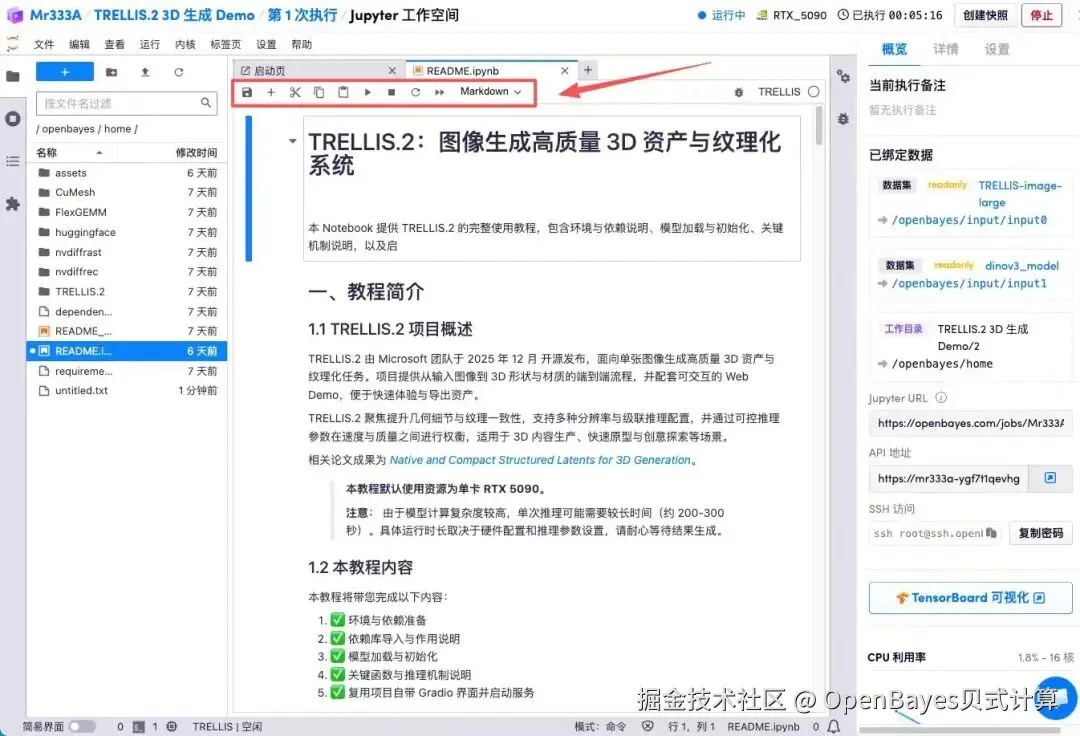
Task: Close the 启动页 tab
Action: [x=392, y=71]
